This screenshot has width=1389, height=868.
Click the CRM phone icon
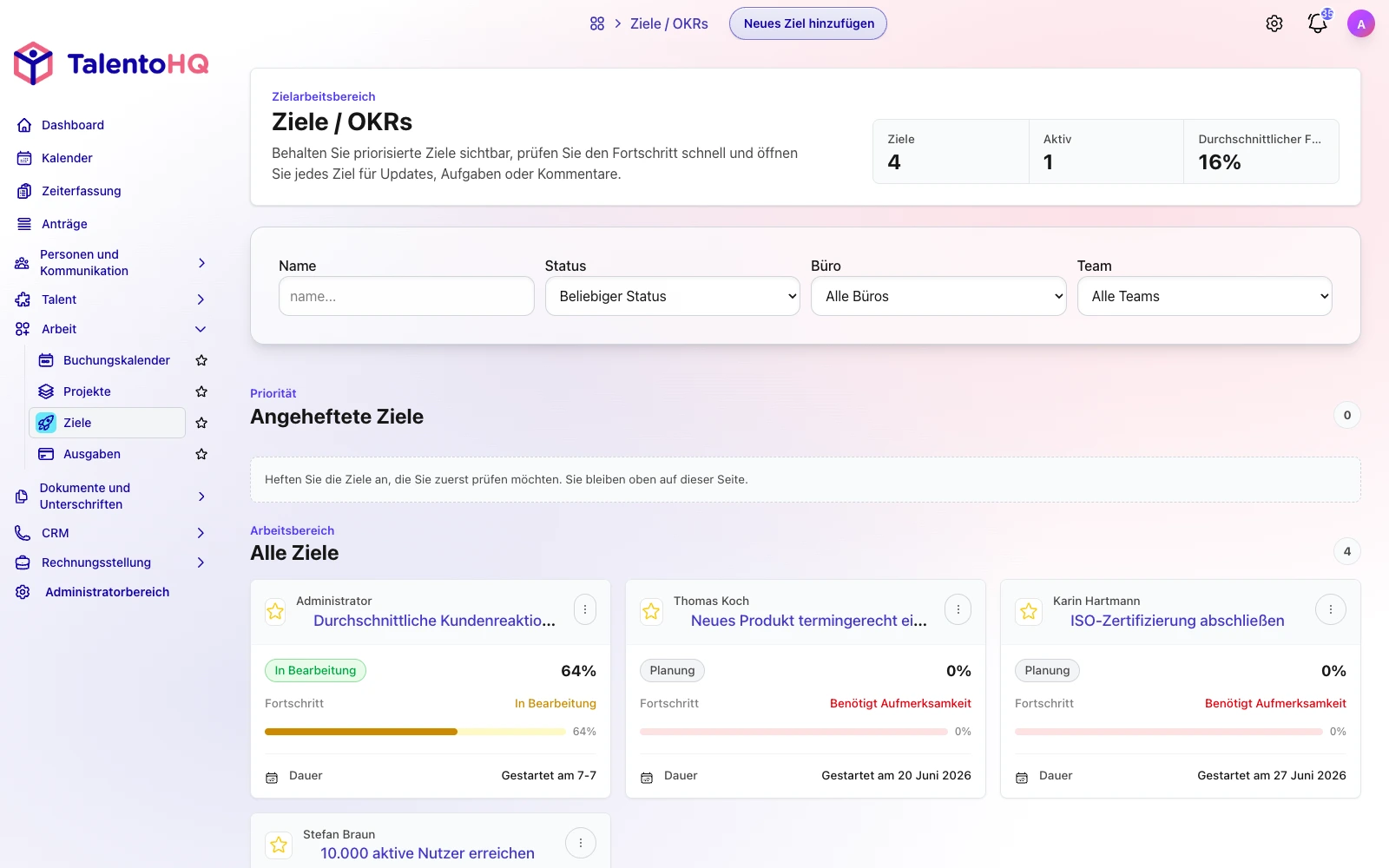pos(23,533)
